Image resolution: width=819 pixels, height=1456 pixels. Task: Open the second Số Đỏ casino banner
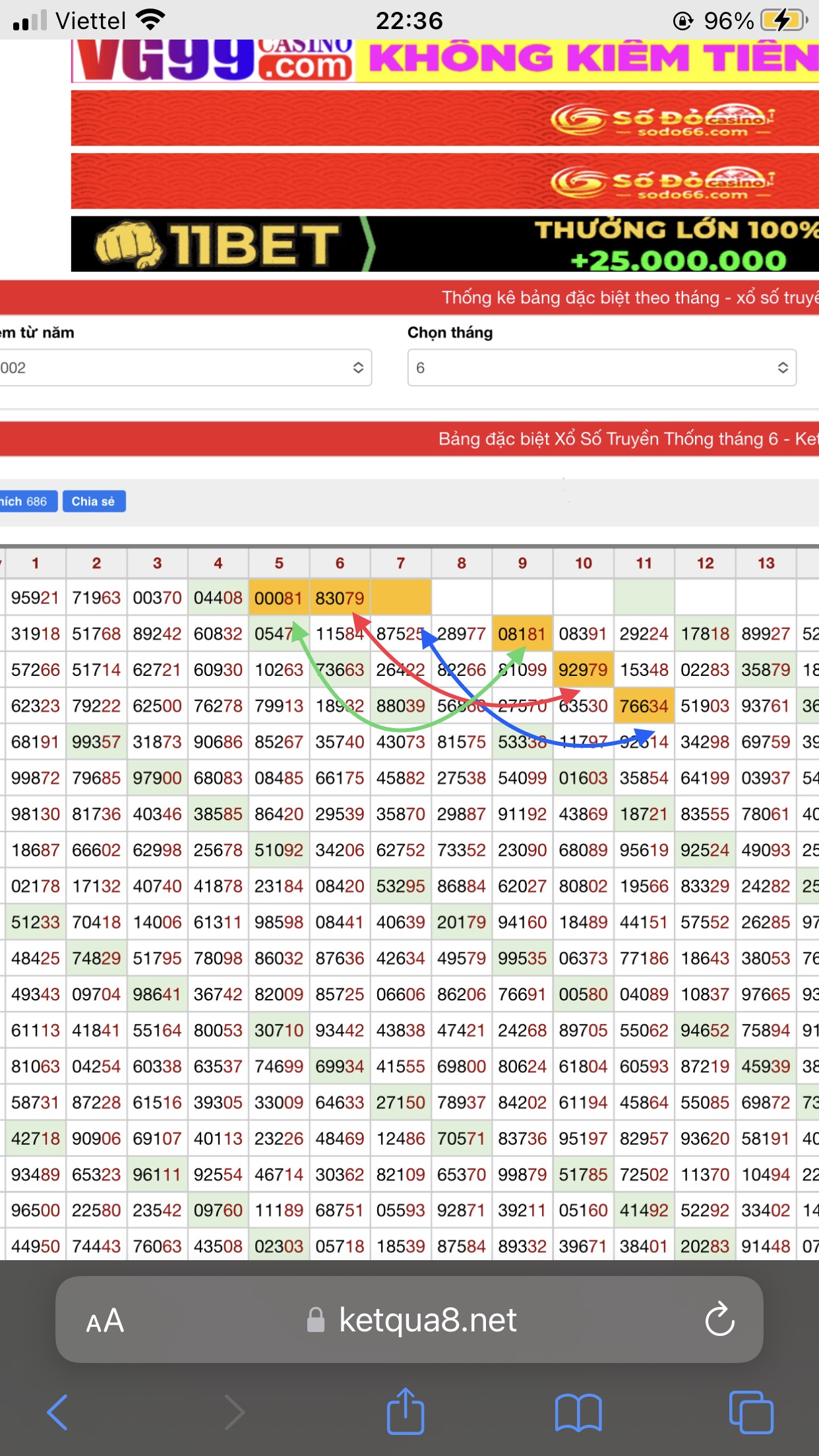[x=445, y=181]
